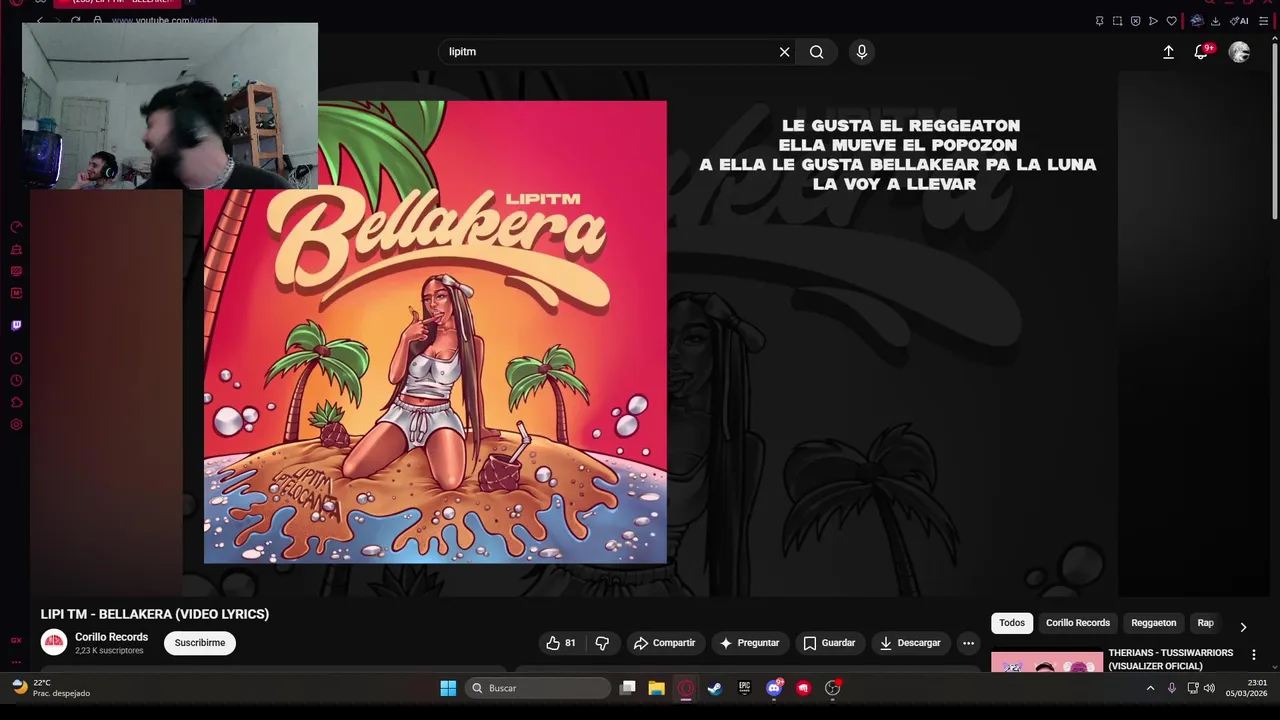The width and height of the screenshot is (1280, 720).
Task: Open the more actions ellipsis menu
Action: click(x=968, y=643)
